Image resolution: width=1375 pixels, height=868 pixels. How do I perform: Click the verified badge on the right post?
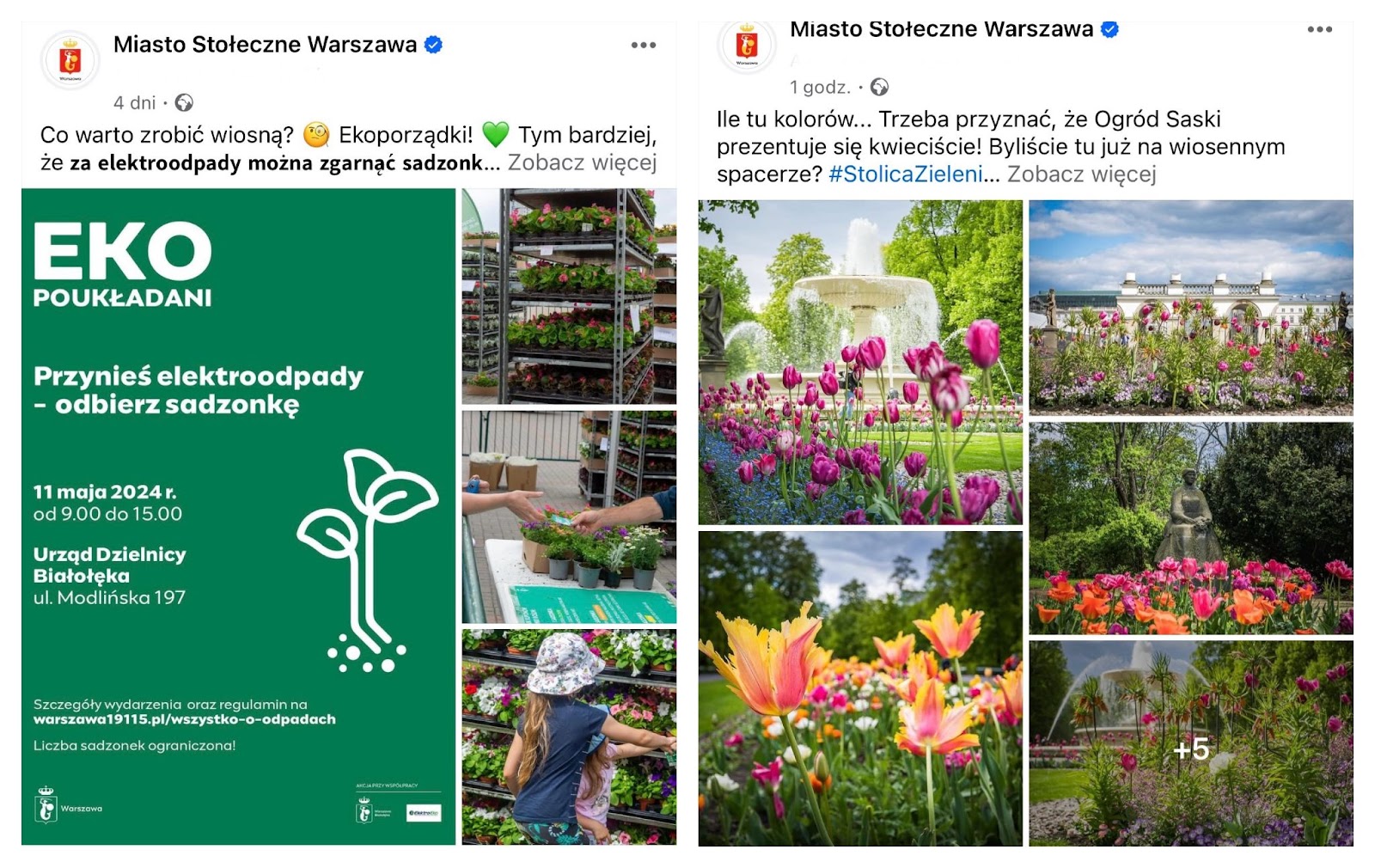click(x=1110, y=29)
